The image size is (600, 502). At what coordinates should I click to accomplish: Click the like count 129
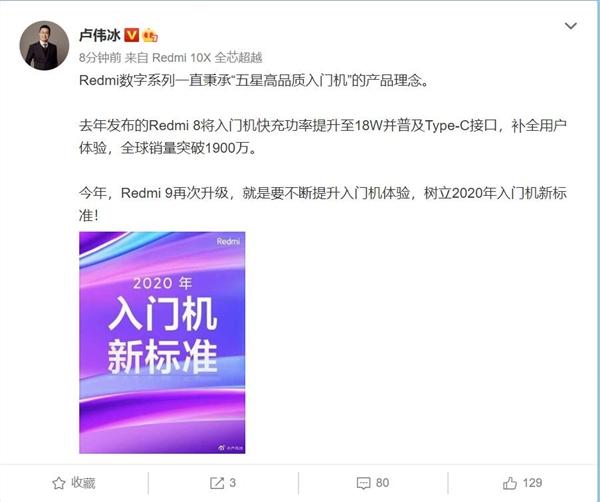pos(532,483)
